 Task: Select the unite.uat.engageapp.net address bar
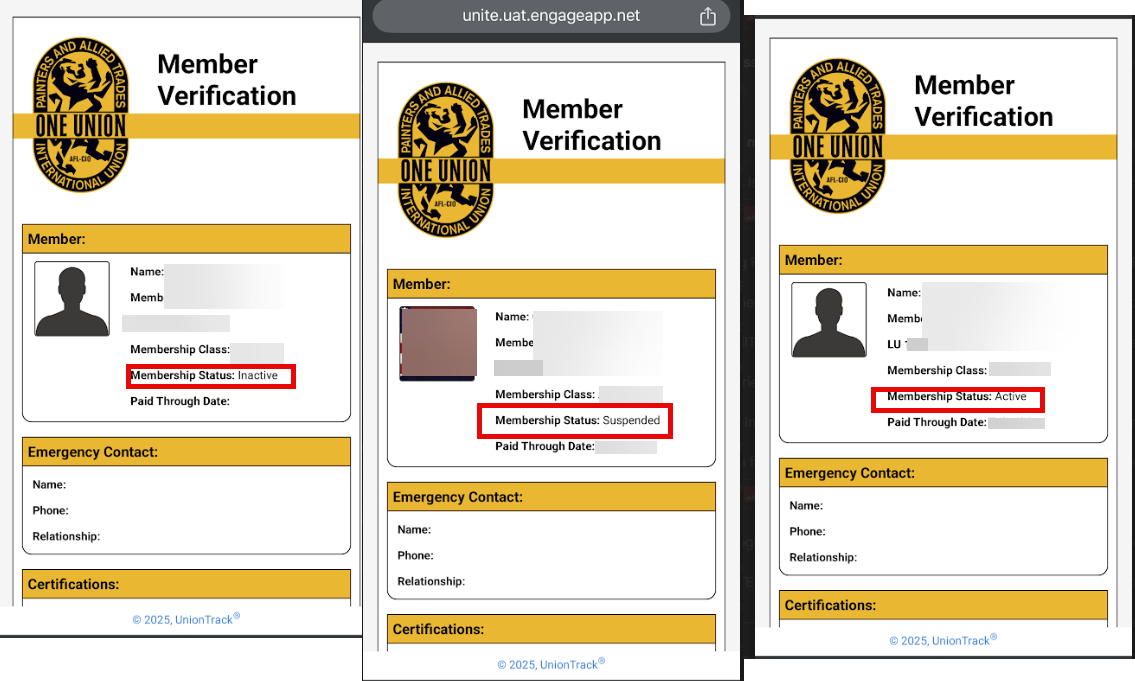point(551,16)
